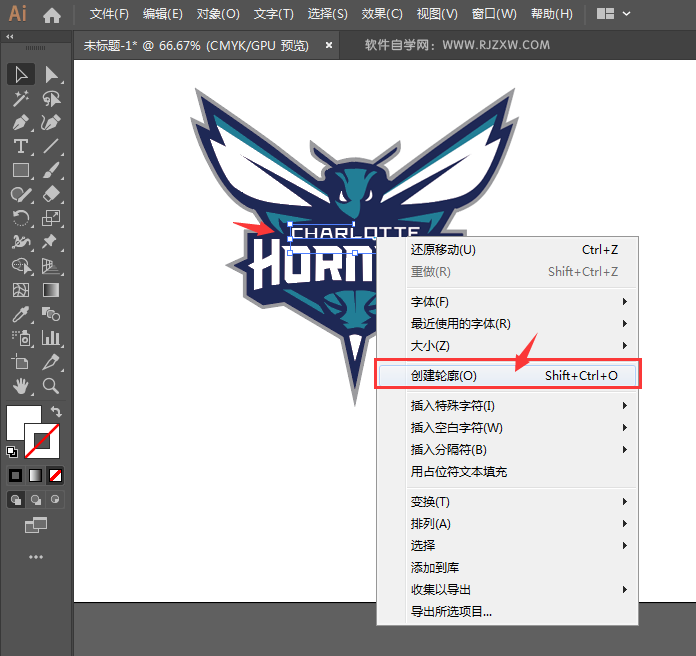Select the Perspective Grid tool
The width and height of the screenshot is (696, 656).
[x=51, y=266]
